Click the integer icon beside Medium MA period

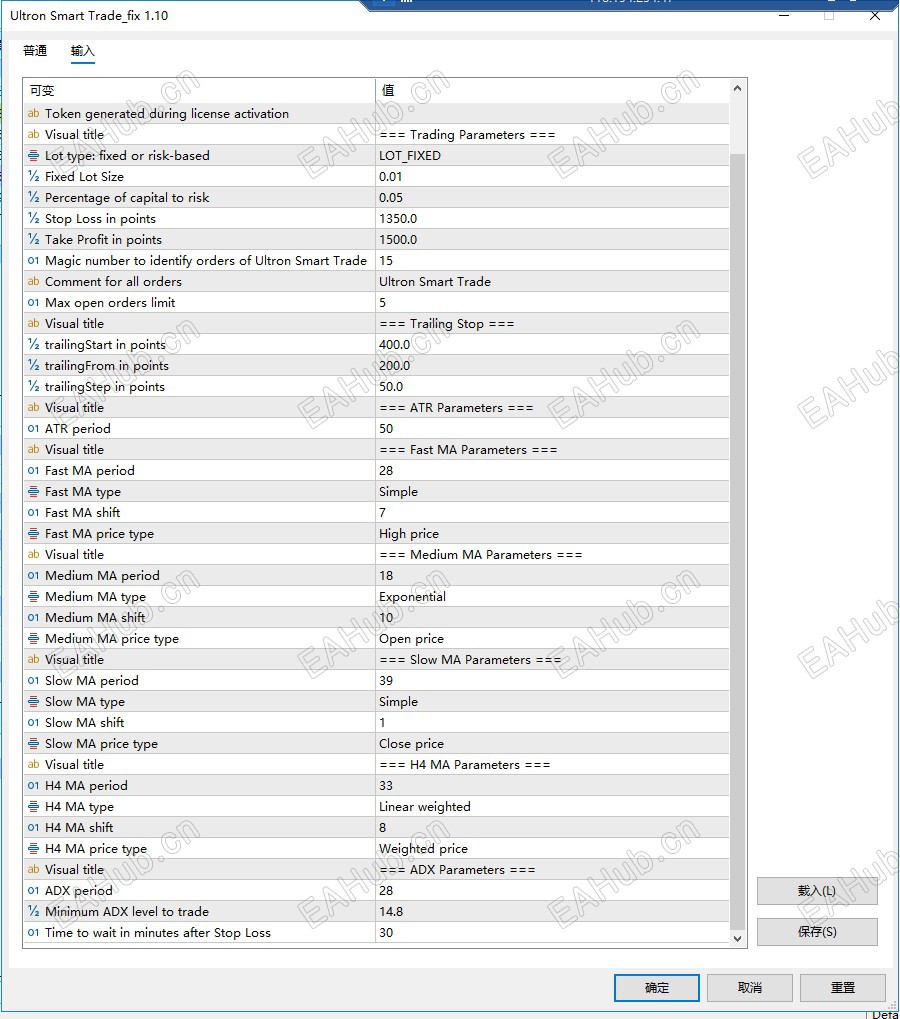(x=33, y=576)
